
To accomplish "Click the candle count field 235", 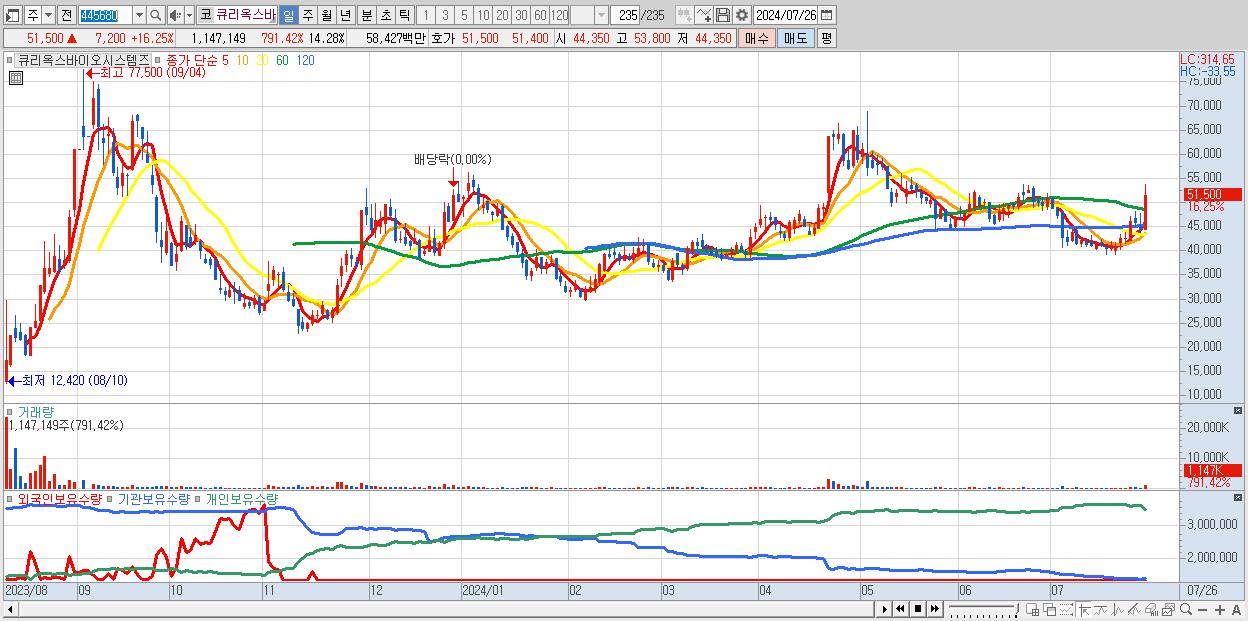I will [x=626, y=15].
